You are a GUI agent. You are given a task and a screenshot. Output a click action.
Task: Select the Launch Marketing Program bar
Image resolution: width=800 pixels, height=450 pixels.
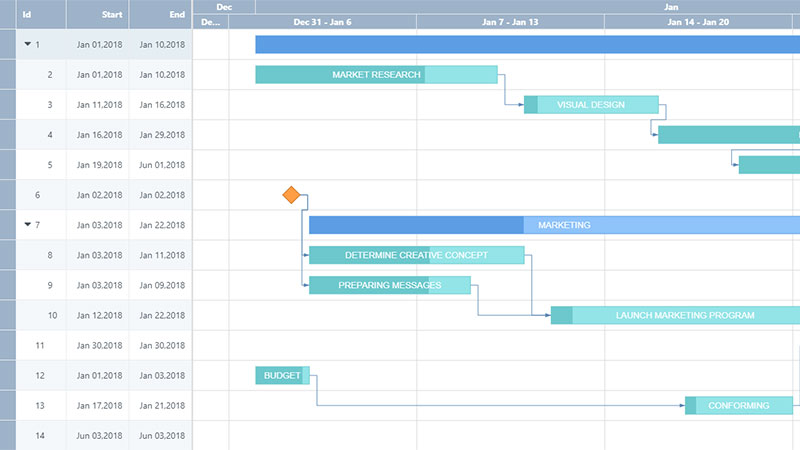(676, 315)
